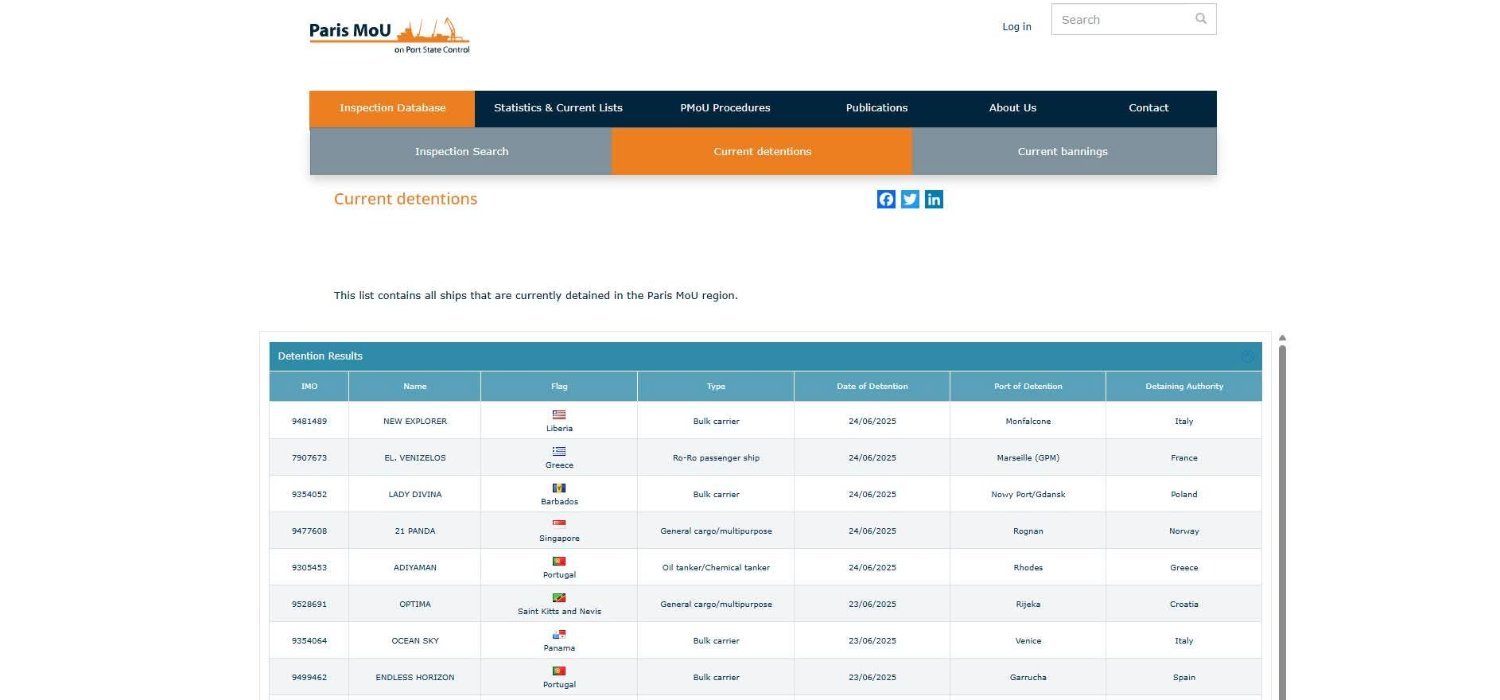Click port cell Nowy Port/Gdansk
This screenshot has width=1500, height=700.
click(x=1028, y=494)
